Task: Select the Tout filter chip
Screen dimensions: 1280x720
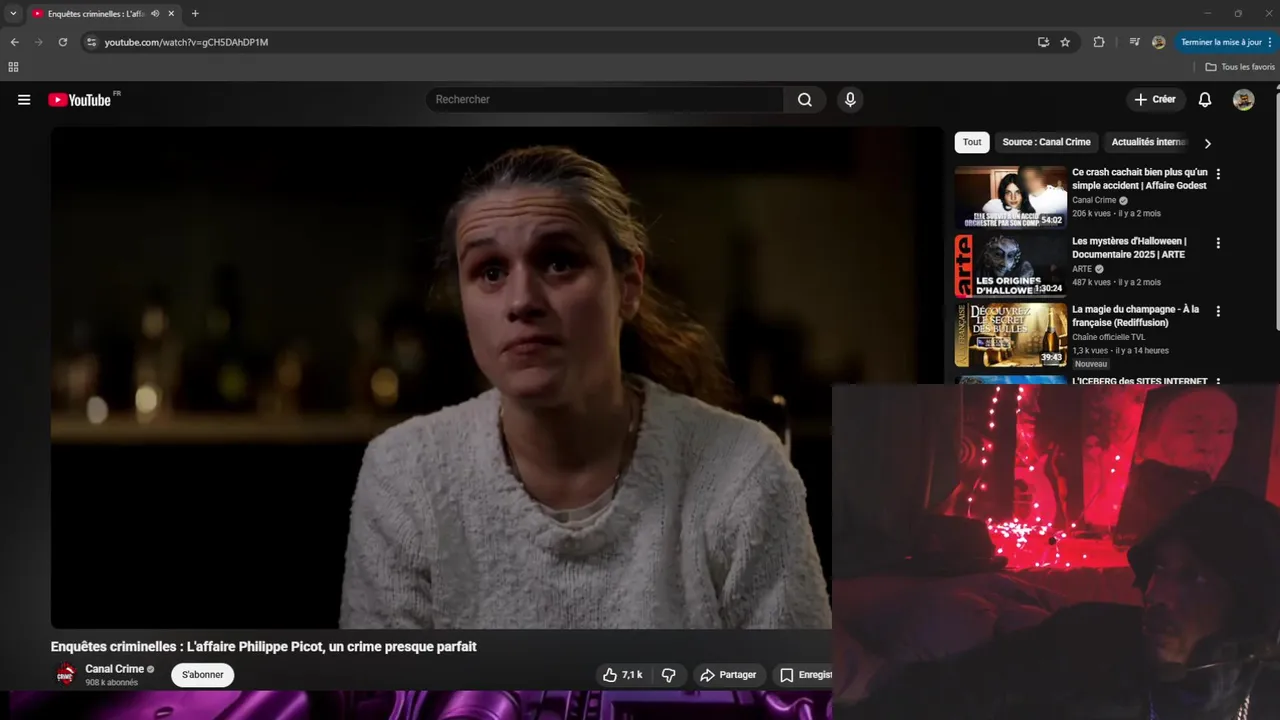Action: pos(972,142)
